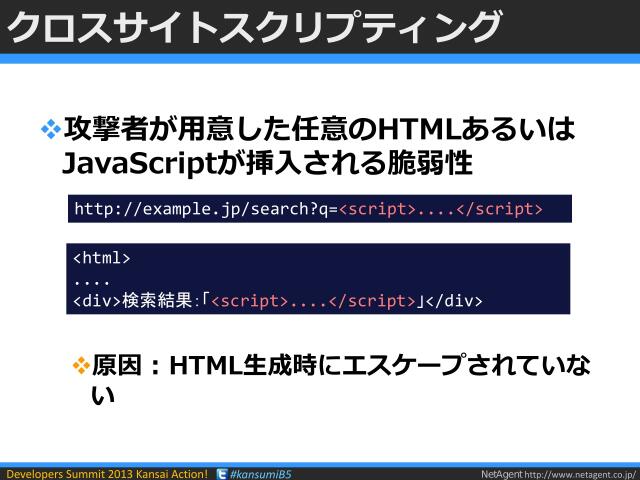Click the blue diamond bullet beside 攻撃者が
640x480 pixels.
51,129
